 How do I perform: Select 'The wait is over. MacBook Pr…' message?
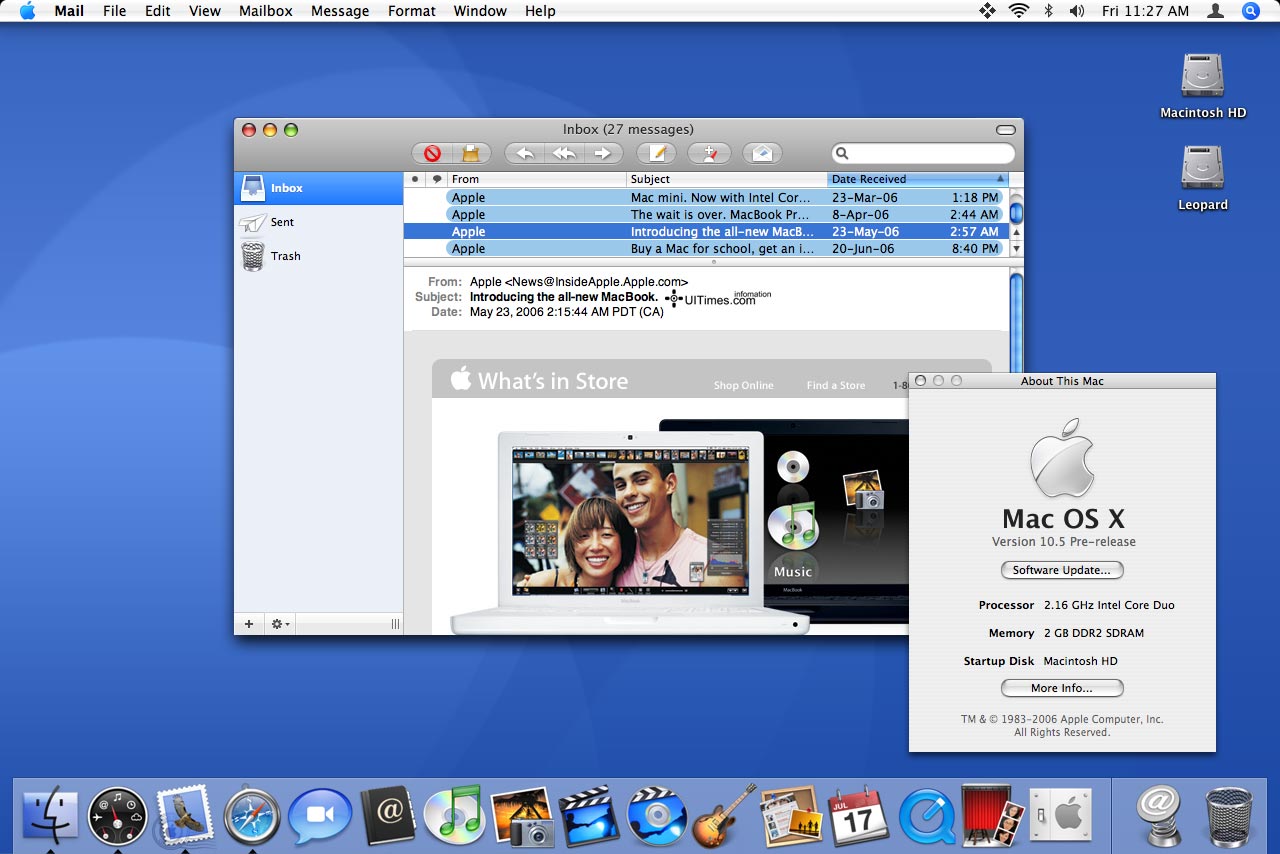706,214
